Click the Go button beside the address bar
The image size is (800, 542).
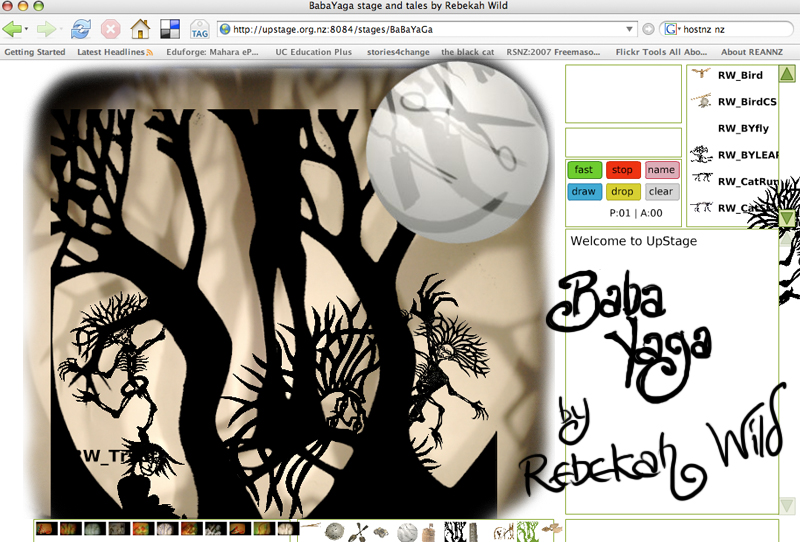click(648, 29)
